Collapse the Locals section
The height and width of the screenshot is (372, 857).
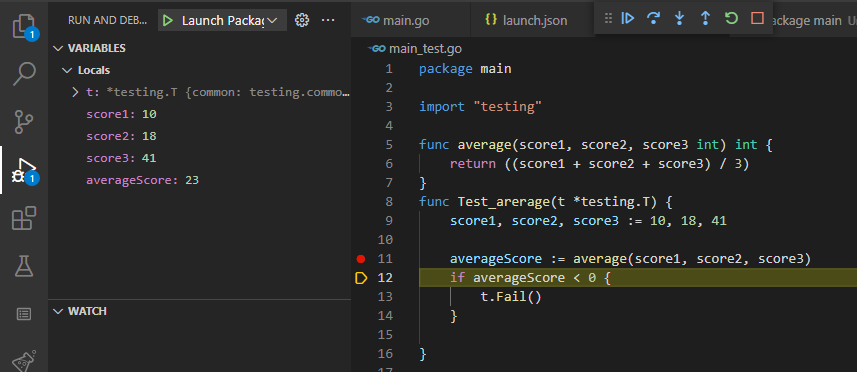pos(67,70)
